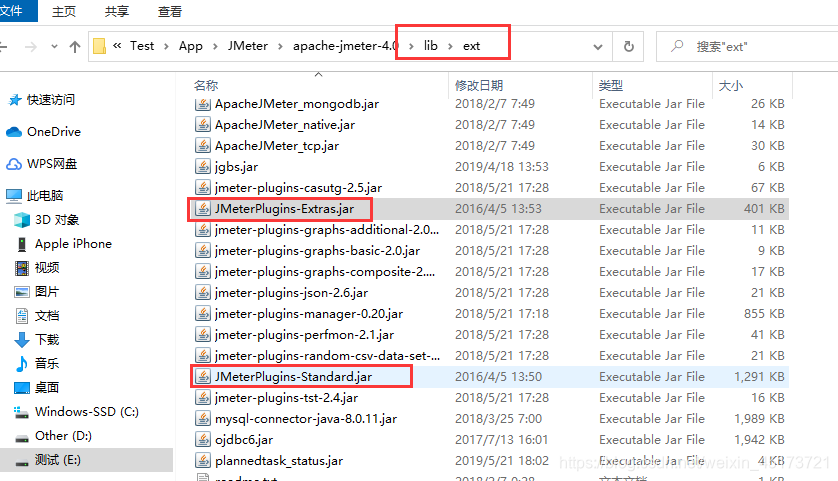Screen dimensions: 838x481
Task: Click the 图片 folder icon in sidebar
Action: pyautogui.click(x=21, y=292)
